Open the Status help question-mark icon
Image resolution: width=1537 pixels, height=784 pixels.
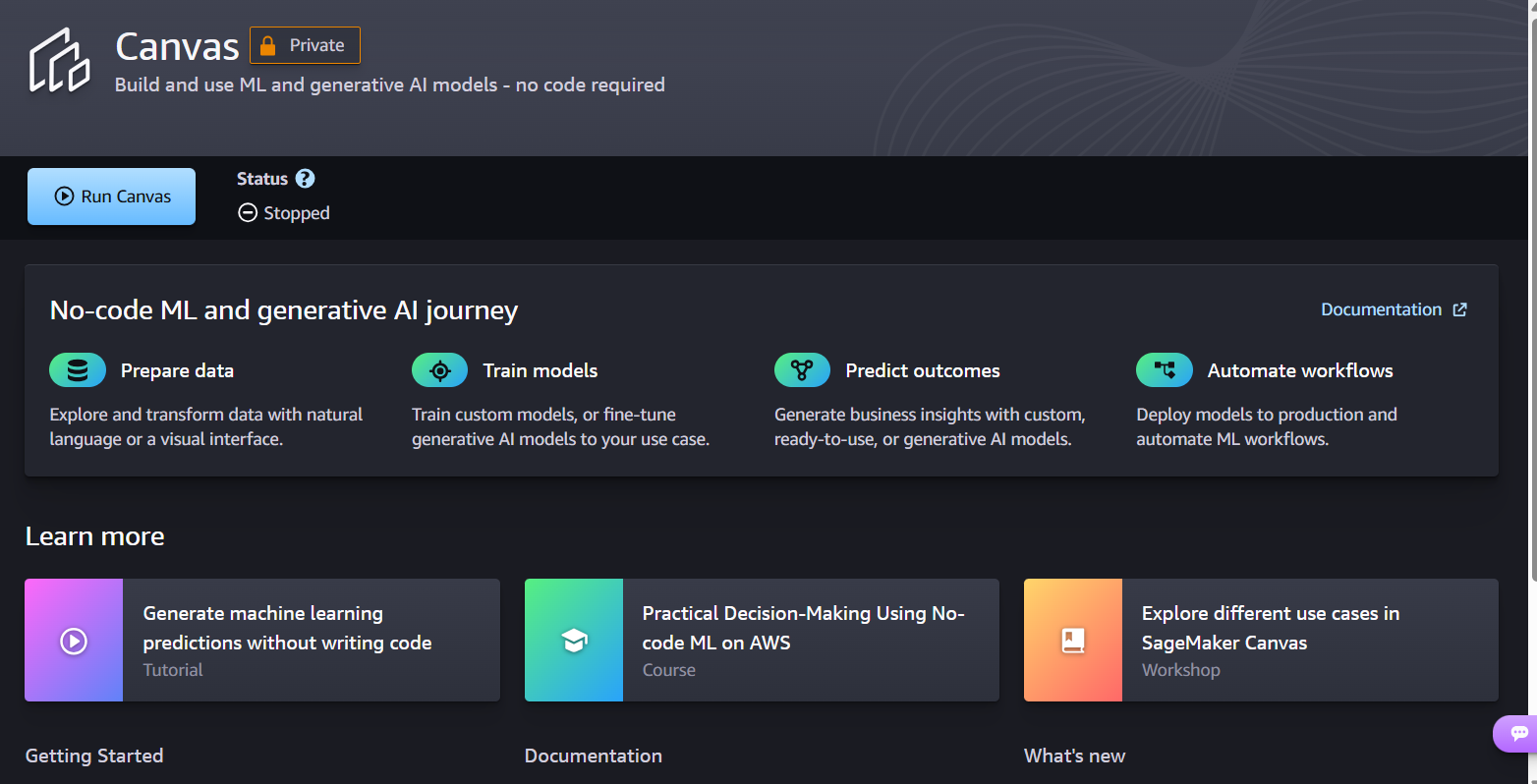coord(306,179)
